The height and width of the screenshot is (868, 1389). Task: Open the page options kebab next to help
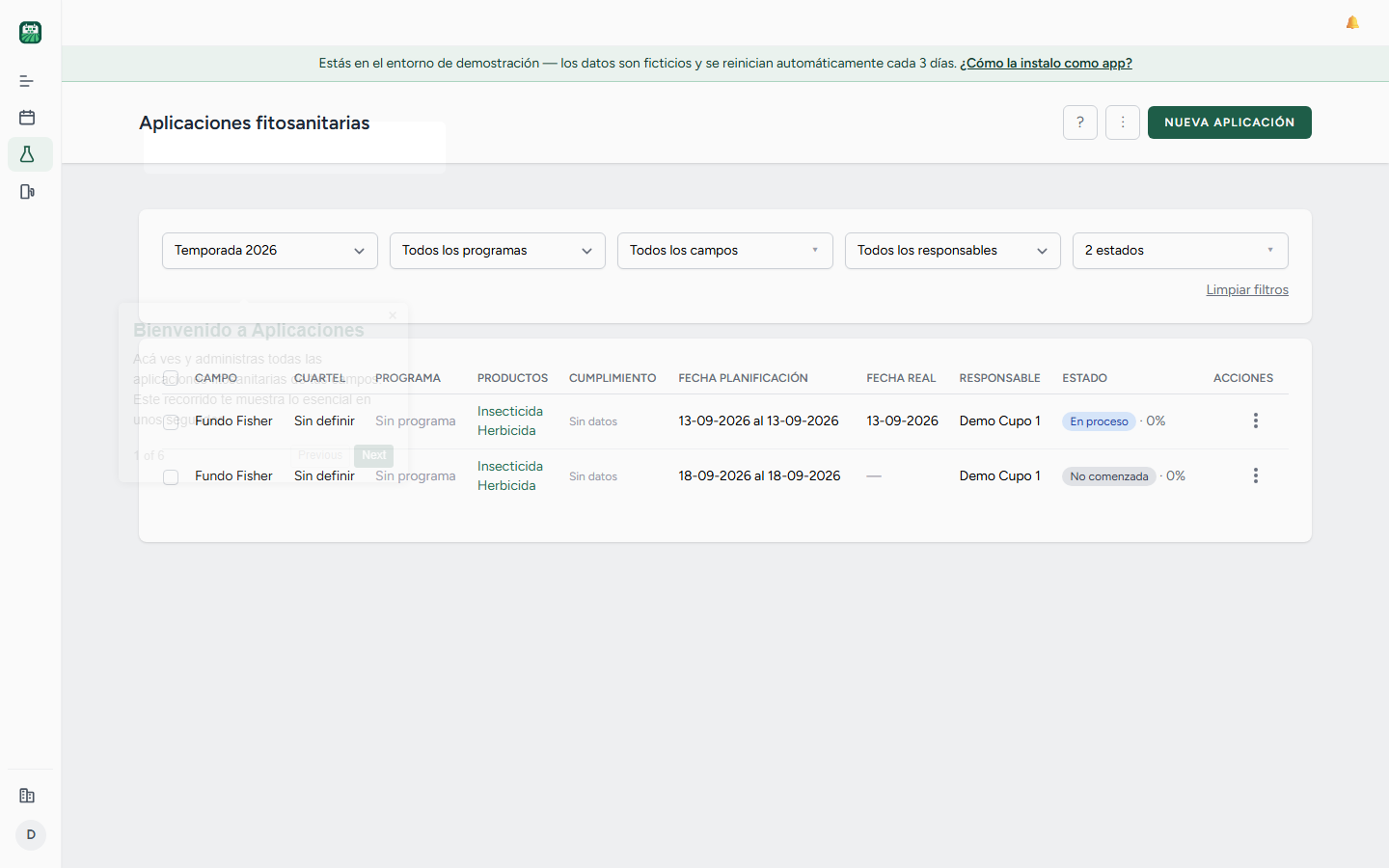click(1123, 122)
